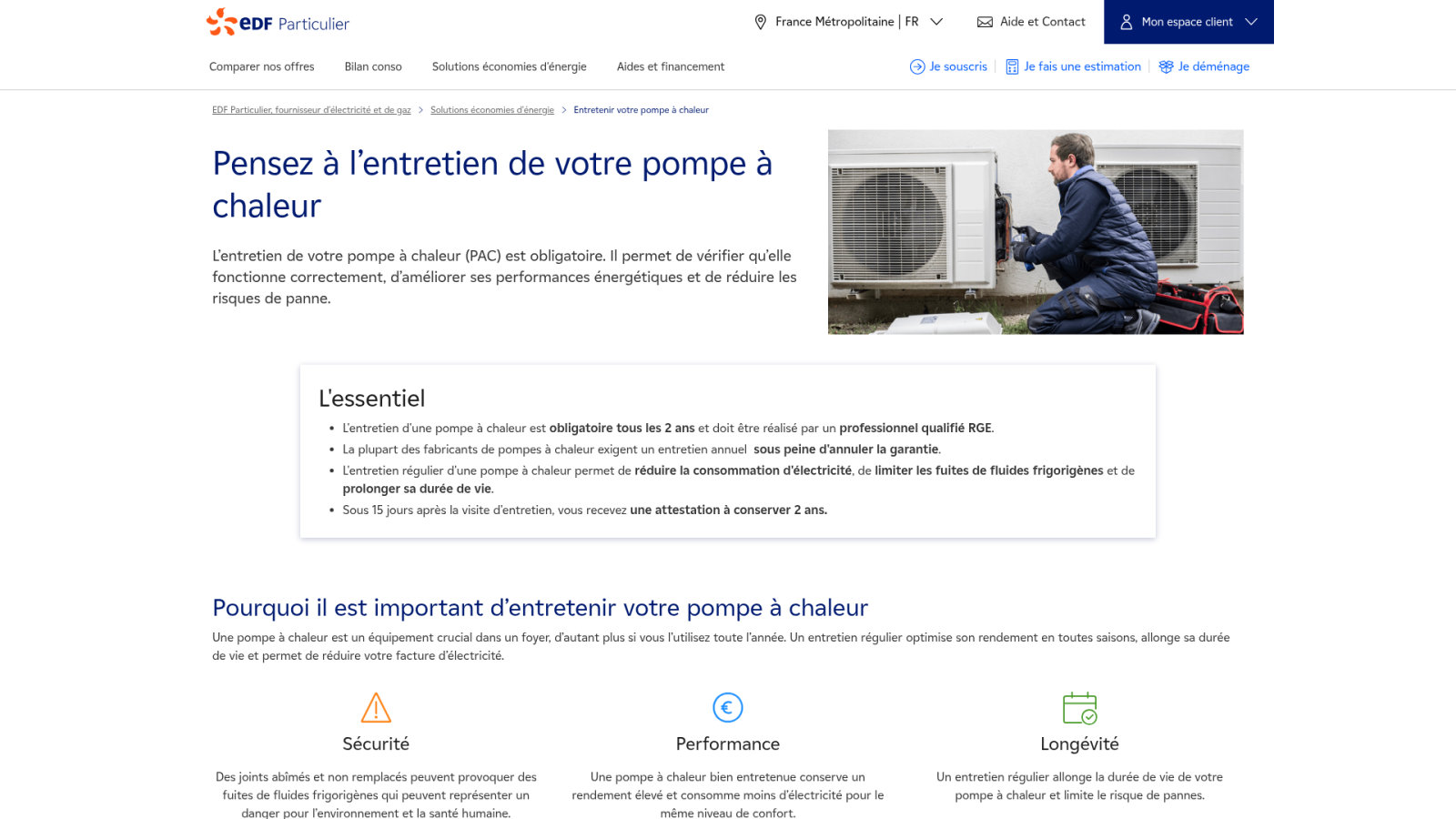The image size is (1456, 819).
Task: Click the Je souscris link
Action: click(x=948, y=66)
